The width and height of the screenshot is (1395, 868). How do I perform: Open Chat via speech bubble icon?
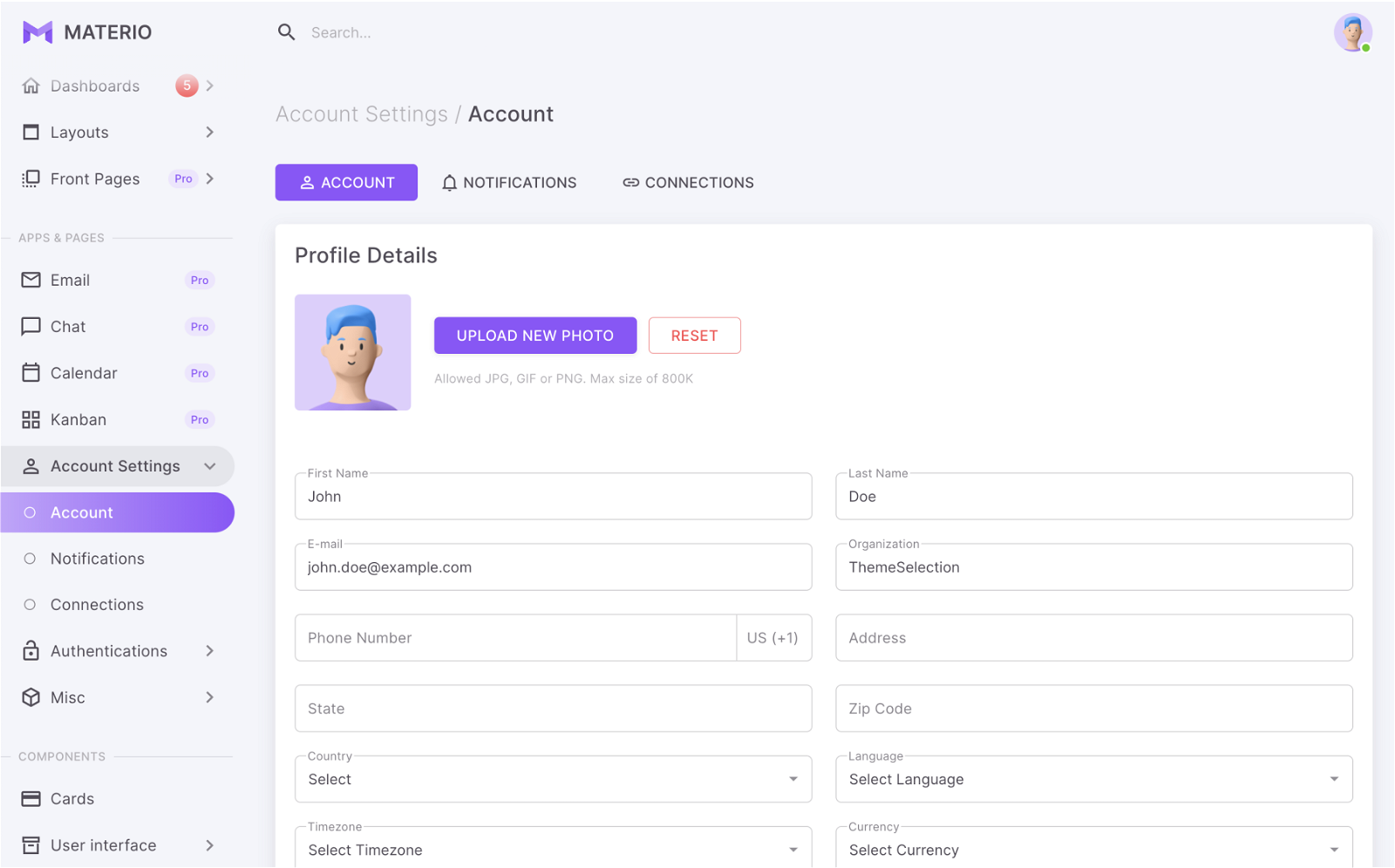[x=31, y=327]
